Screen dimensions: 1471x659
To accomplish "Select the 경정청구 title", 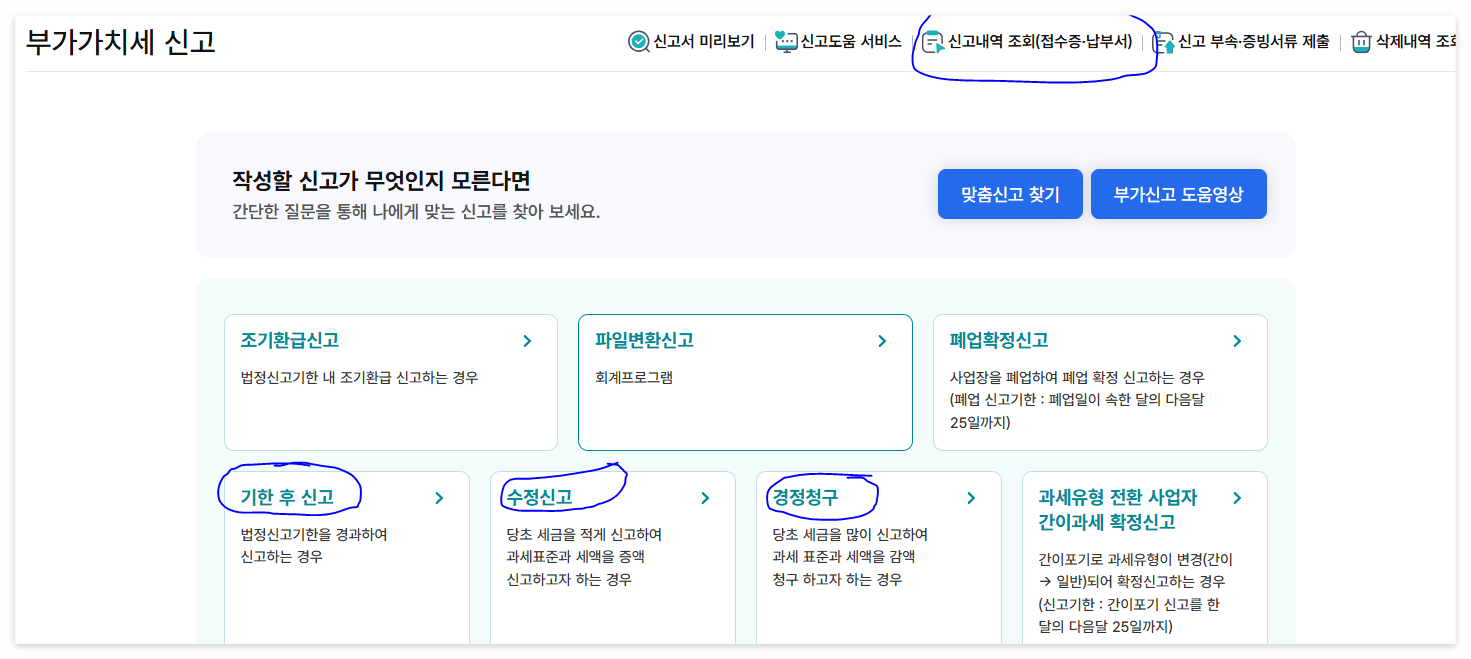I will pyautogui.click(x=805, y=497).
